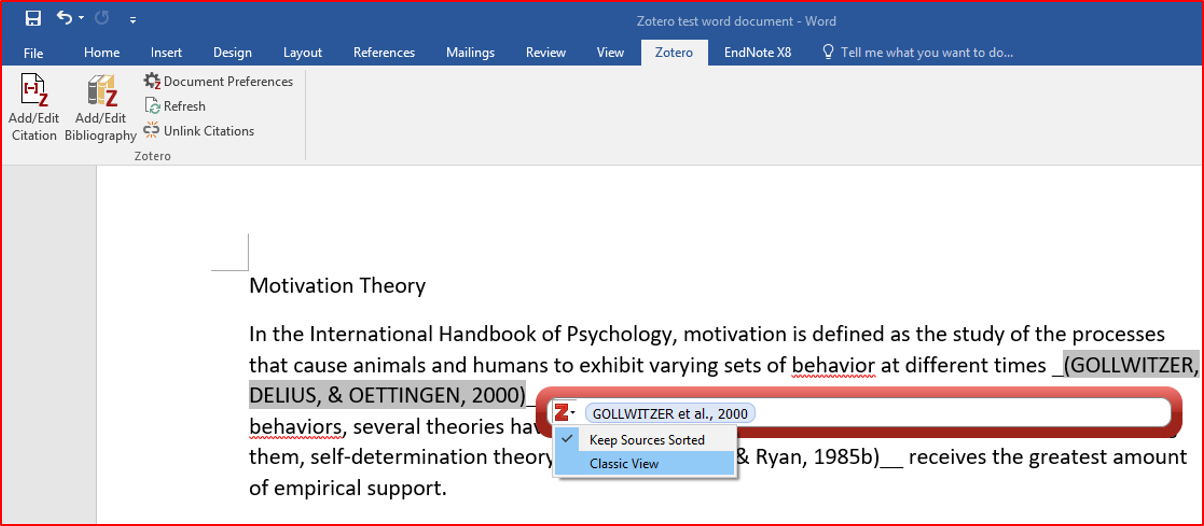Click the GOLLWITZER et al., 2000 citation bubble
This screenshot has height=526, width=1204.
[x=669, y=413]
